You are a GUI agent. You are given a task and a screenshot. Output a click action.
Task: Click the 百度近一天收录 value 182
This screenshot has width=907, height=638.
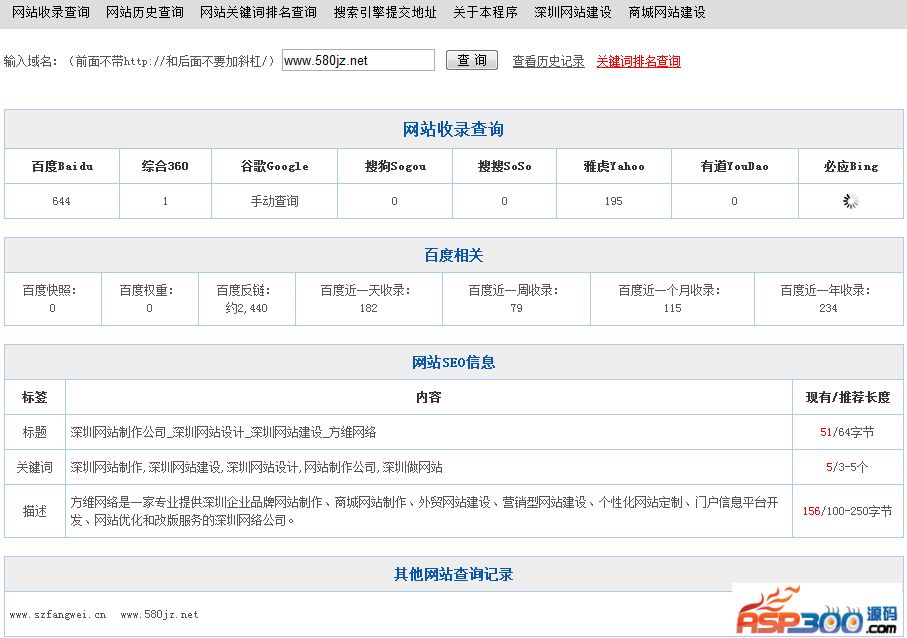click(x=368, y=308)
